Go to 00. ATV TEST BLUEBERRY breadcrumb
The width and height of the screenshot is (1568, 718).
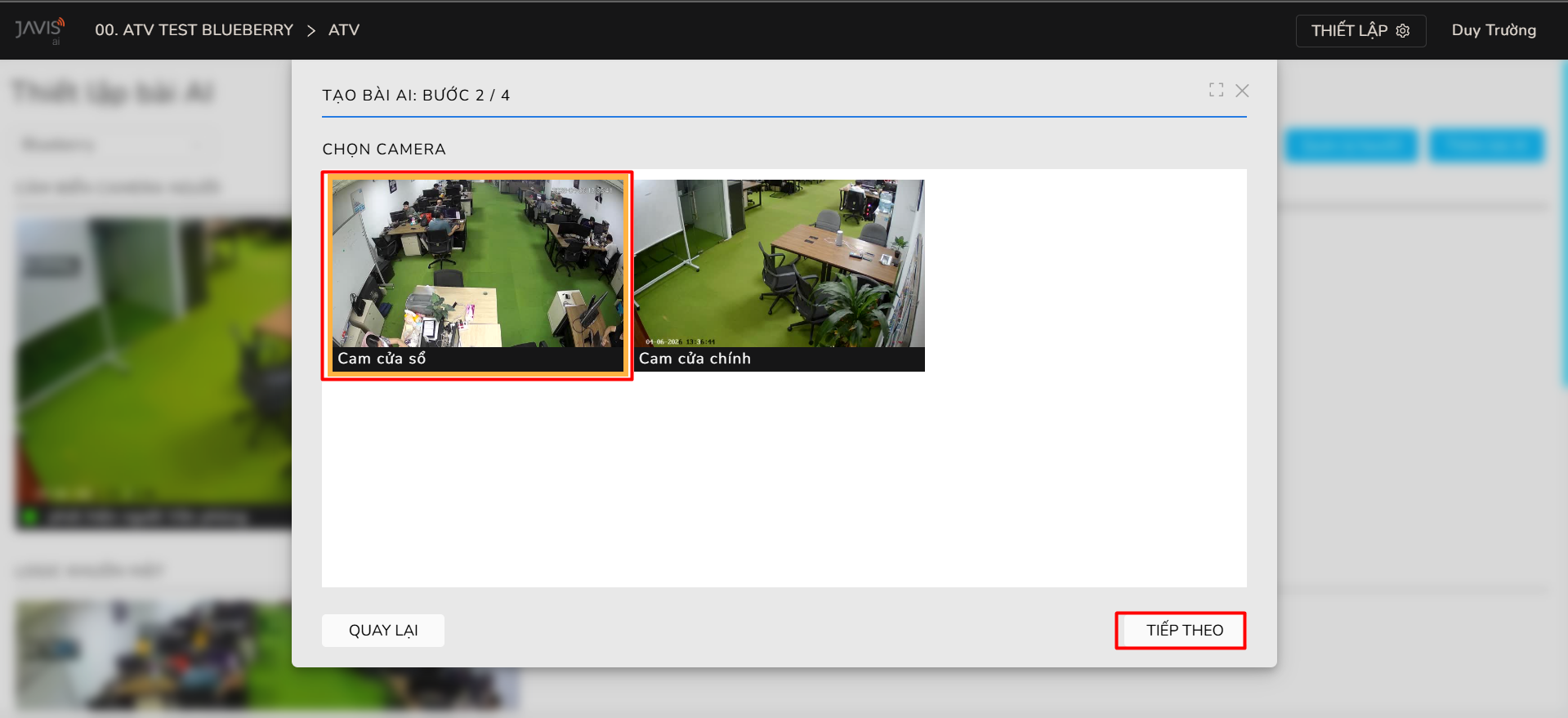194,30
